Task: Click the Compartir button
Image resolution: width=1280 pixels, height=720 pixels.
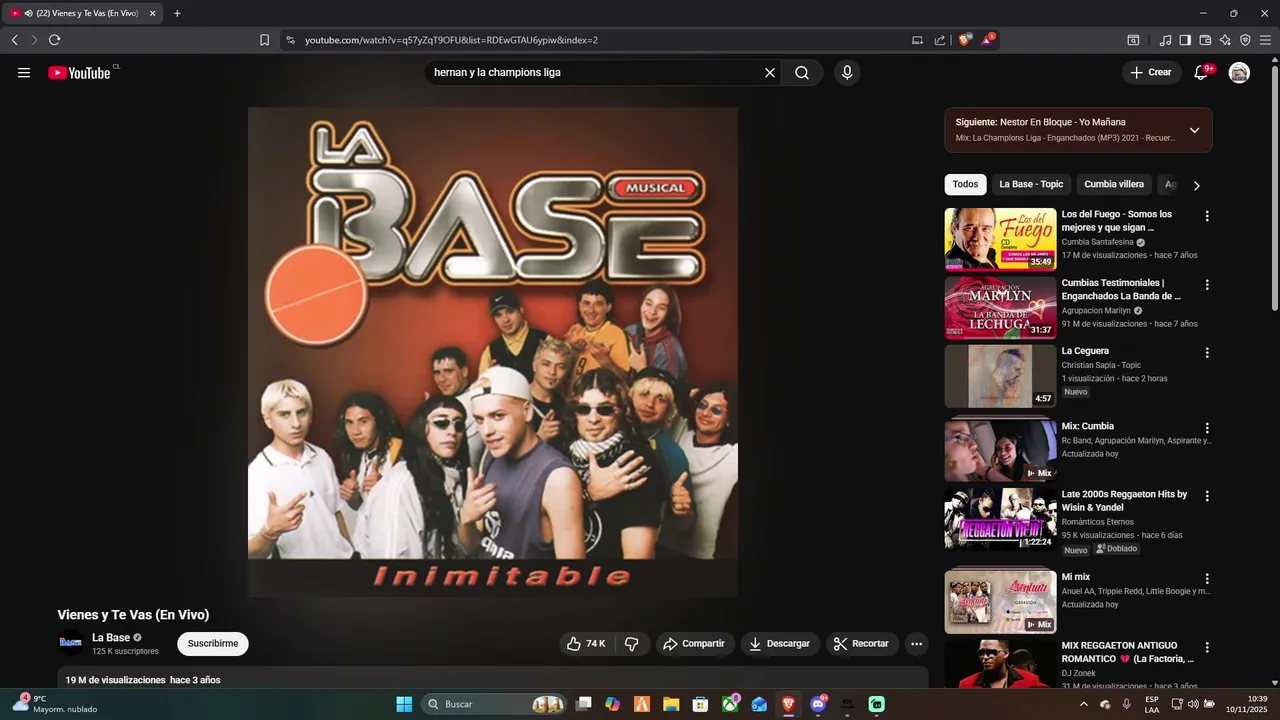Action: tap(695, 644)
